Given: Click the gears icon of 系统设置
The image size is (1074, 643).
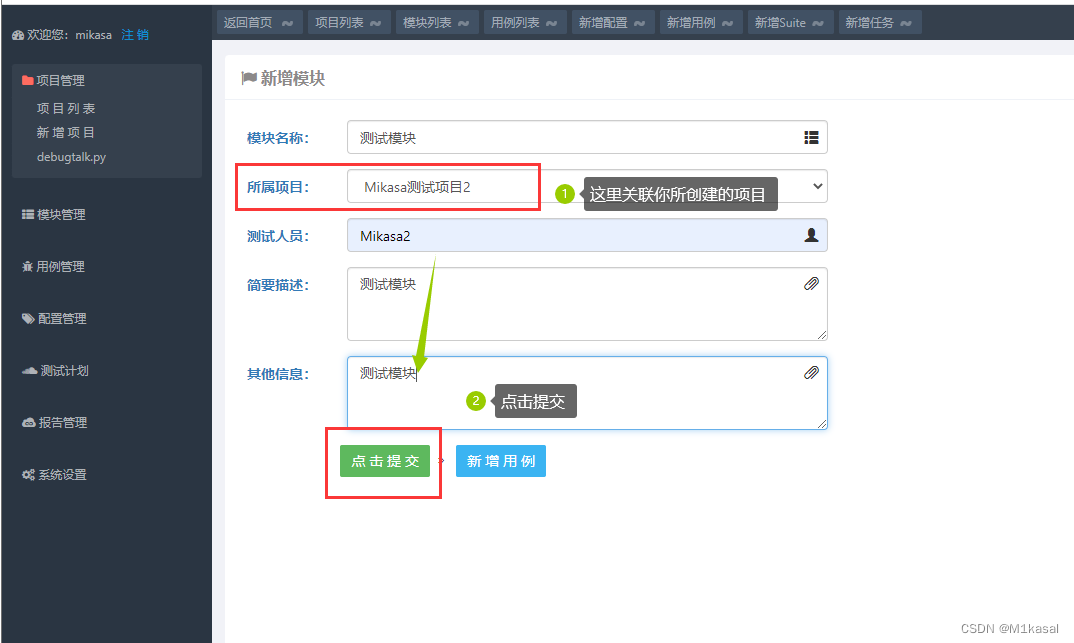Looking at the screenshot, I should click(28, 475).
